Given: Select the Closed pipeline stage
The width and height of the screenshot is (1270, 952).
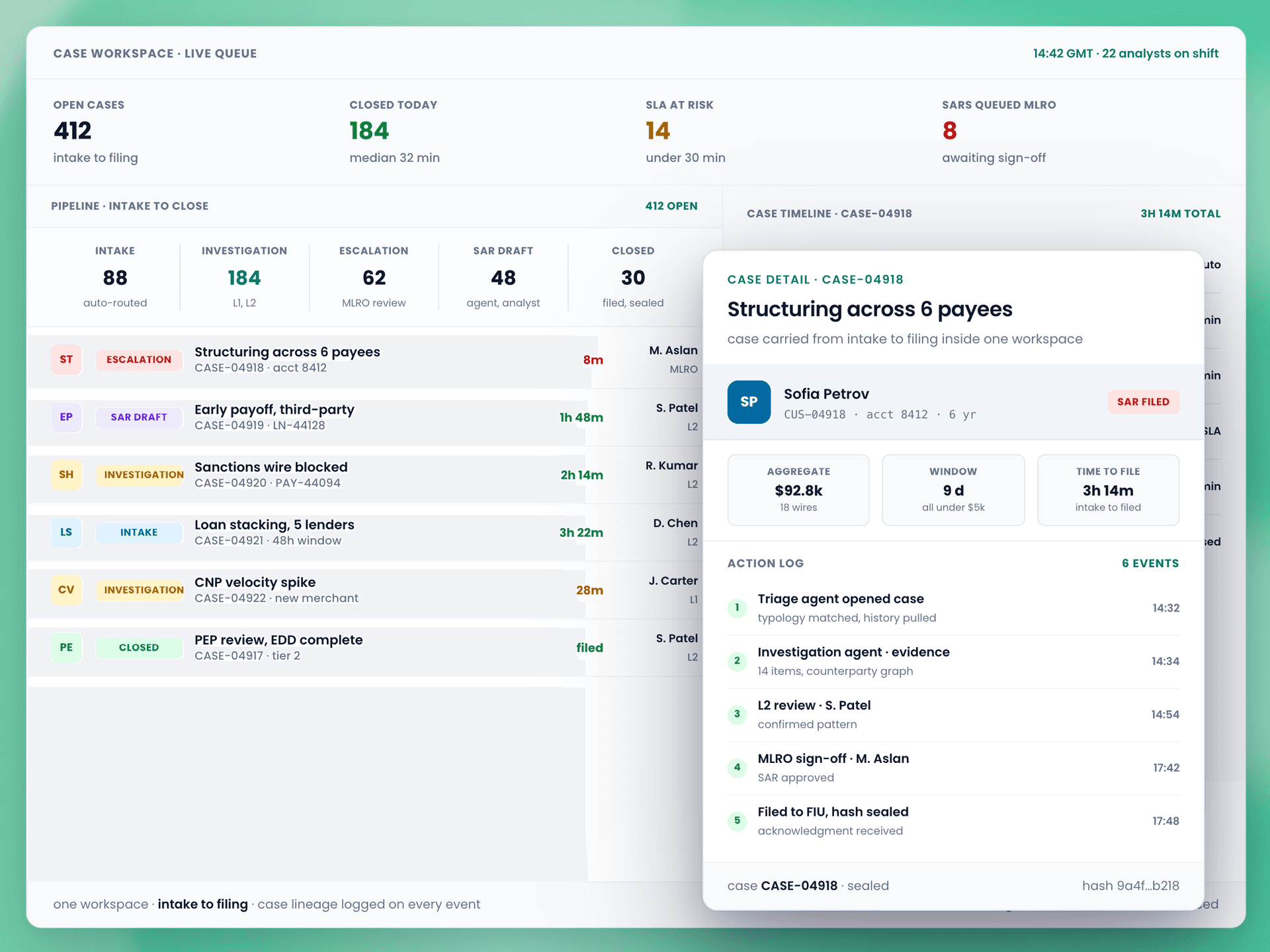Looking at the screenshot, I should 633,276.
